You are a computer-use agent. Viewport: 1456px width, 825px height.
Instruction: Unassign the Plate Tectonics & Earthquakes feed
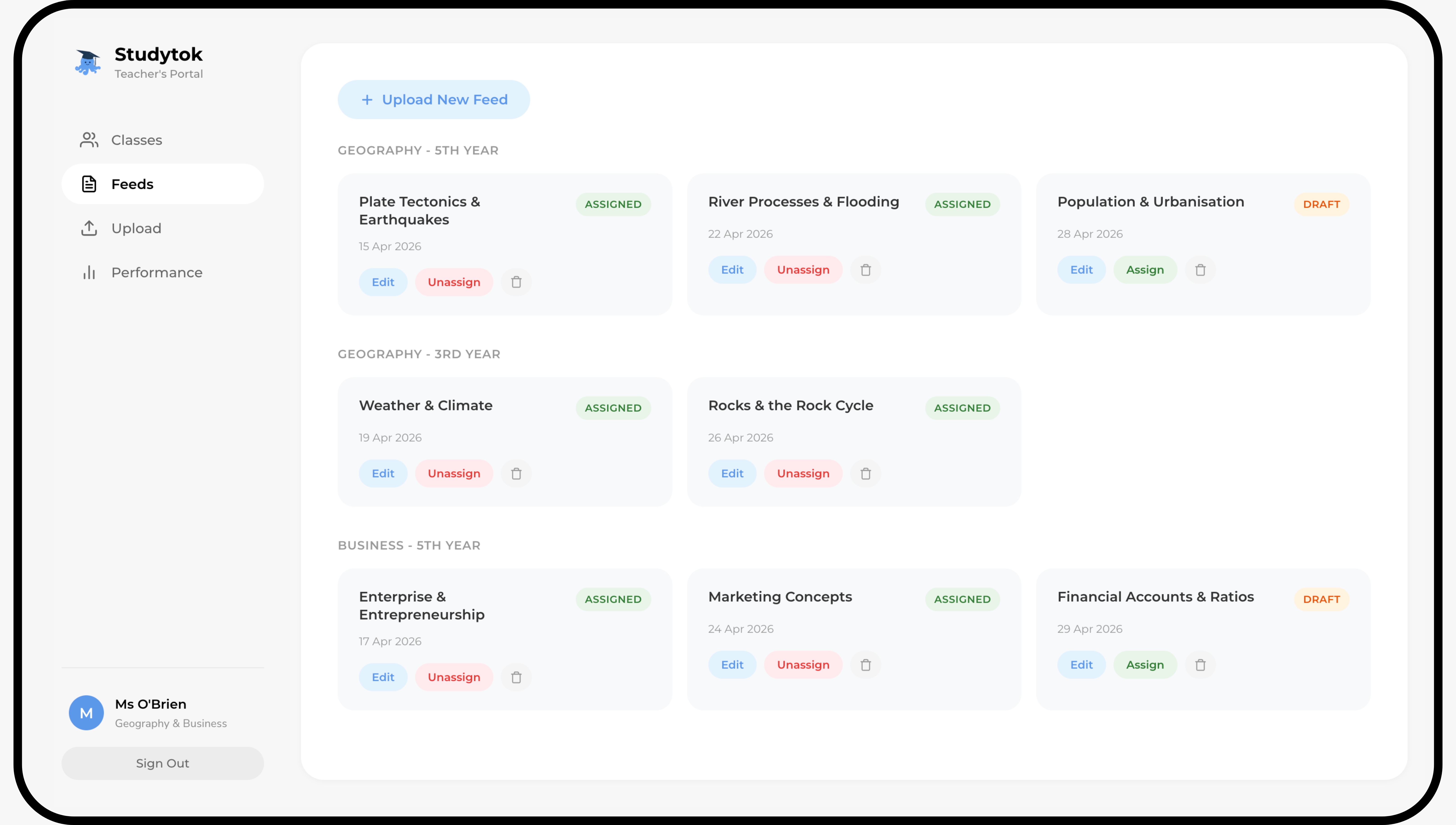coord(454,282)
